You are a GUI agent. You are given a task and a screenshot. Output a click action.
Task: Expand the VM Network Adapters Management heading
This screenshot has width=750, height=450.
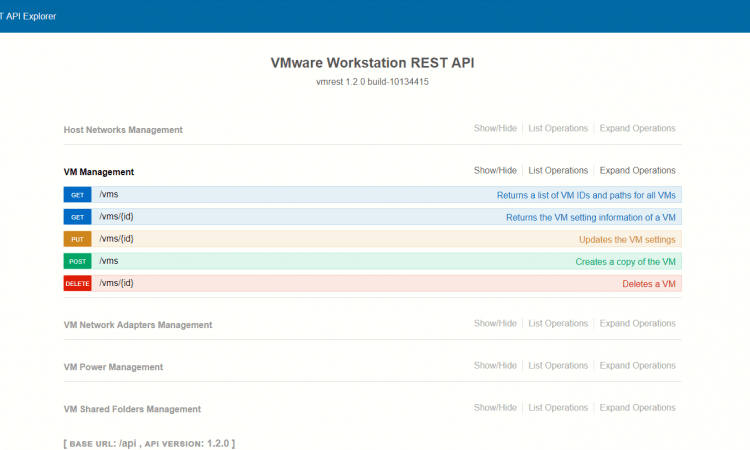pos(138,325)
